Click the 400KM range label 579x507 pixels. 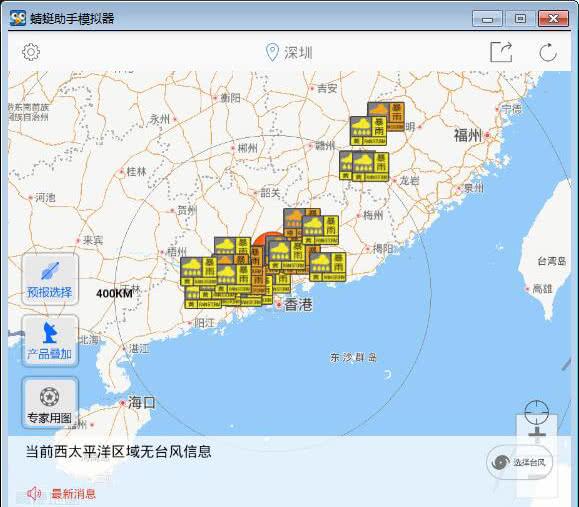[x=114, y=294]
